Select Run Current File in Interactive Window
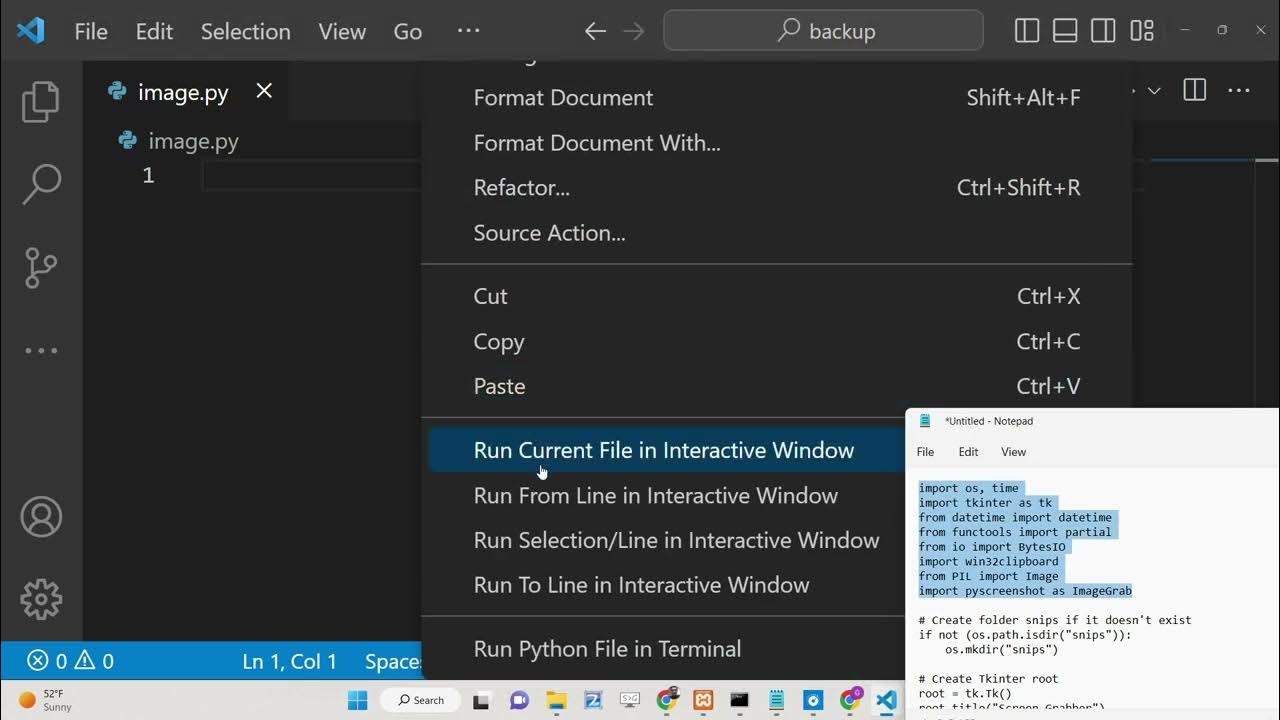The height and width of the screenshot is (720, 1280). 663,451
